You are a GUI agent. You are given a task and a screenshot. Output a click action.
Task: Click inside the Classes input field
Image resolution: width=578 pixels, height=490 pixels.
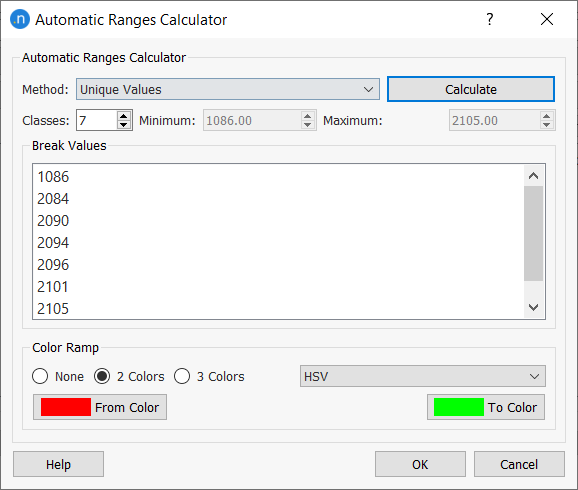coord(97,120)
